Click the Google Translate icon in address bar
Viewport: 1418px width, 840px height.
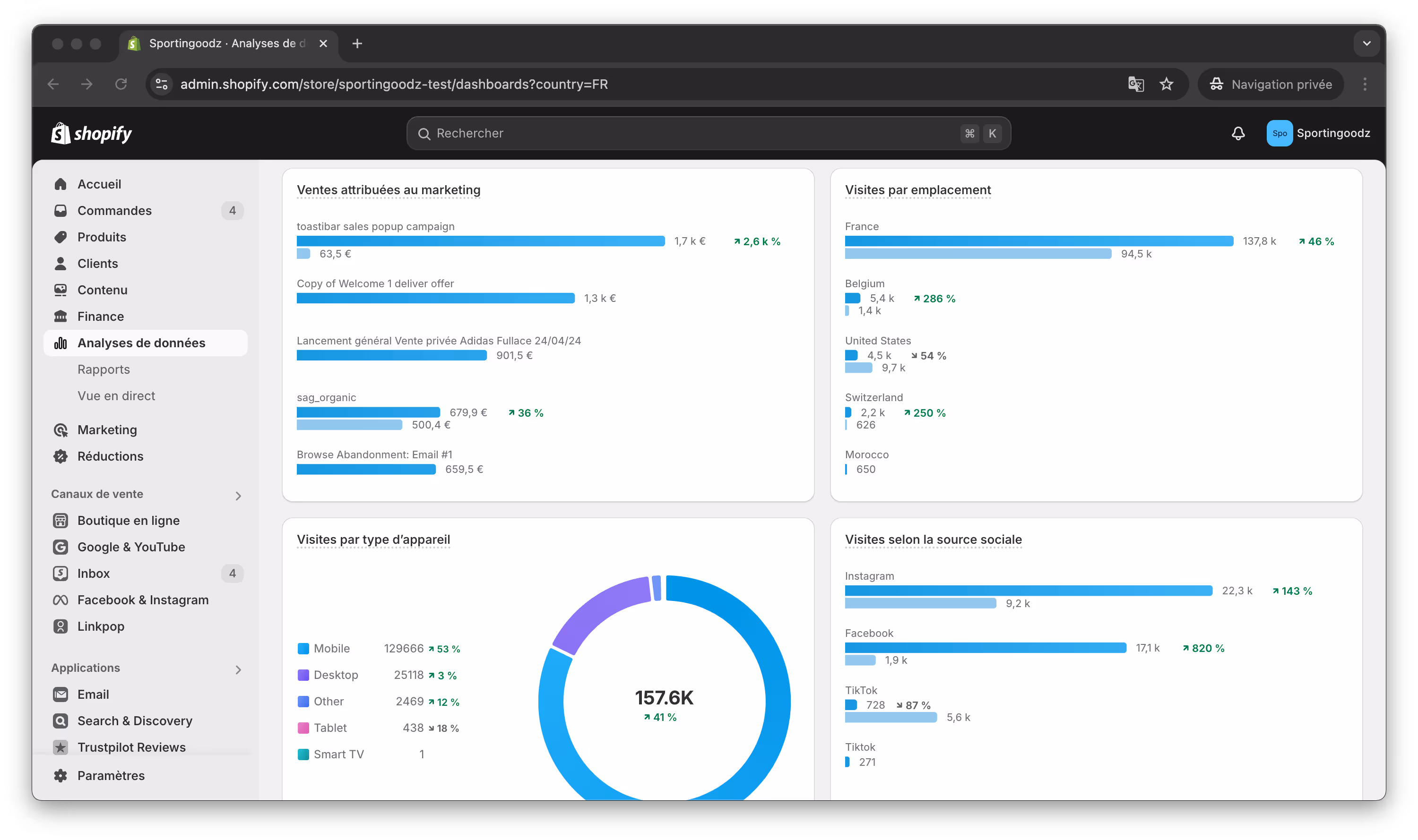[x=1135, y=85]
